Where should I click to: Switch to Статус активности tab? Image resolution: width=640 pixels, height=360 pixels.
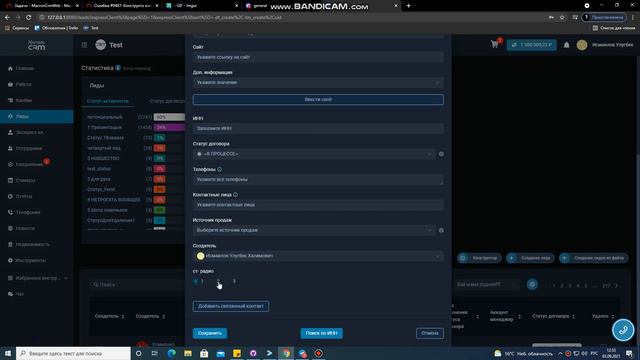[108, 101]
